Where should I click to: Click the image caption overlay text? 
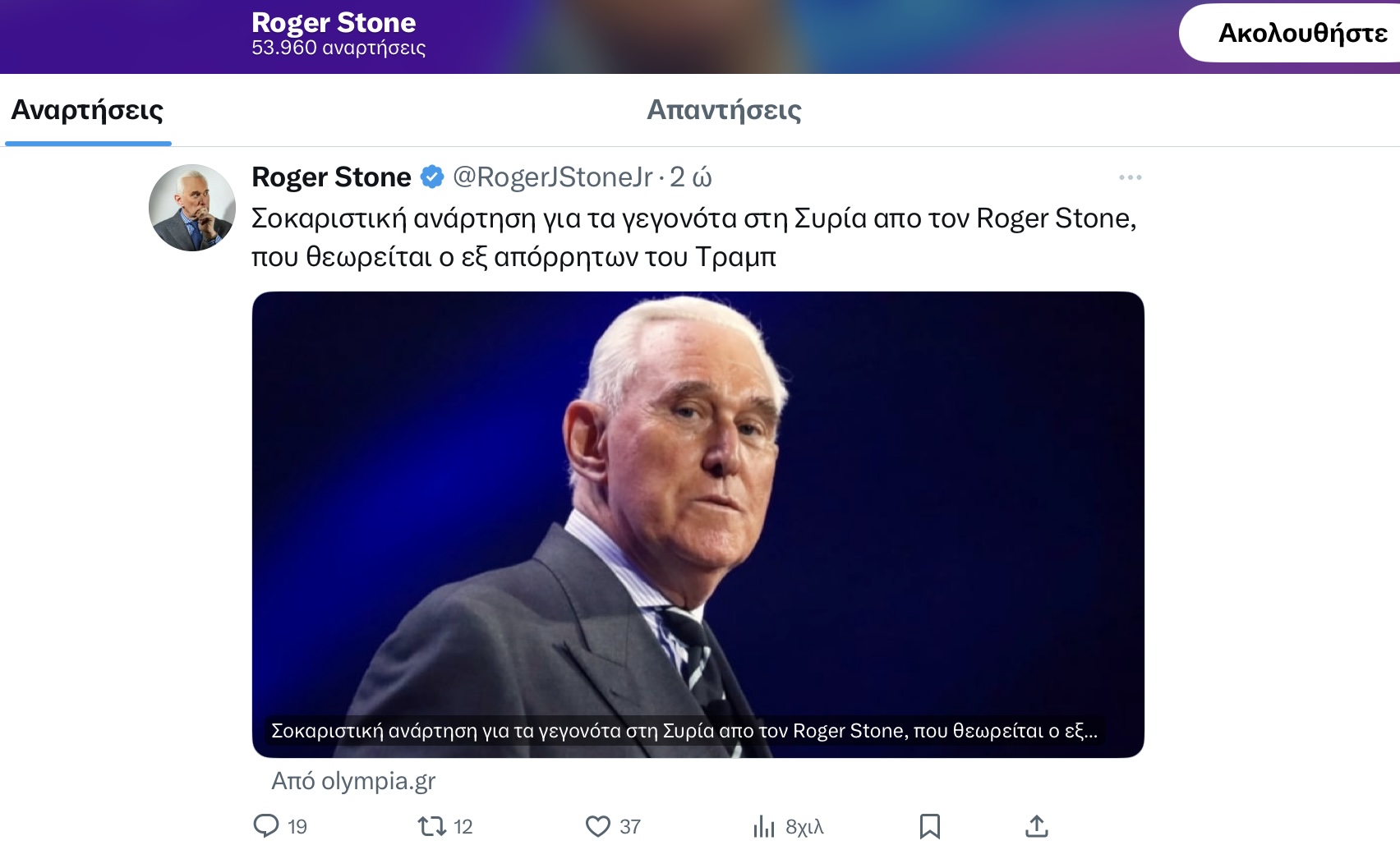[x=684, y=731]
